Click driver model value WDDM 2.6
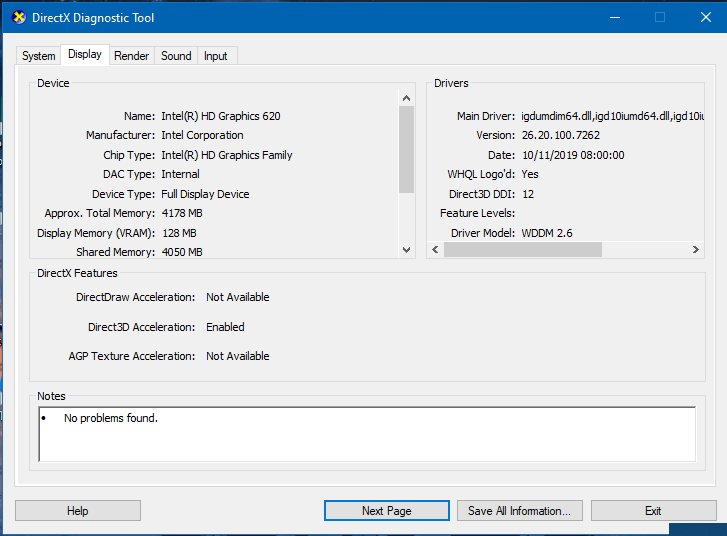This screenshot has height=536, width=727. (x=547, y=233)
